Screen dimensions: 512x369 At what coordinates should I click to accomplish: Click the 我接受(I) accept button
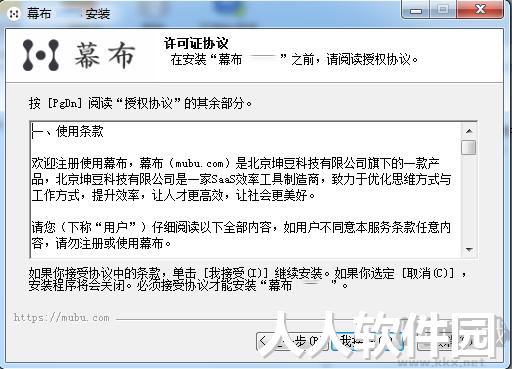pyautogui.click(x=367, y=341)
